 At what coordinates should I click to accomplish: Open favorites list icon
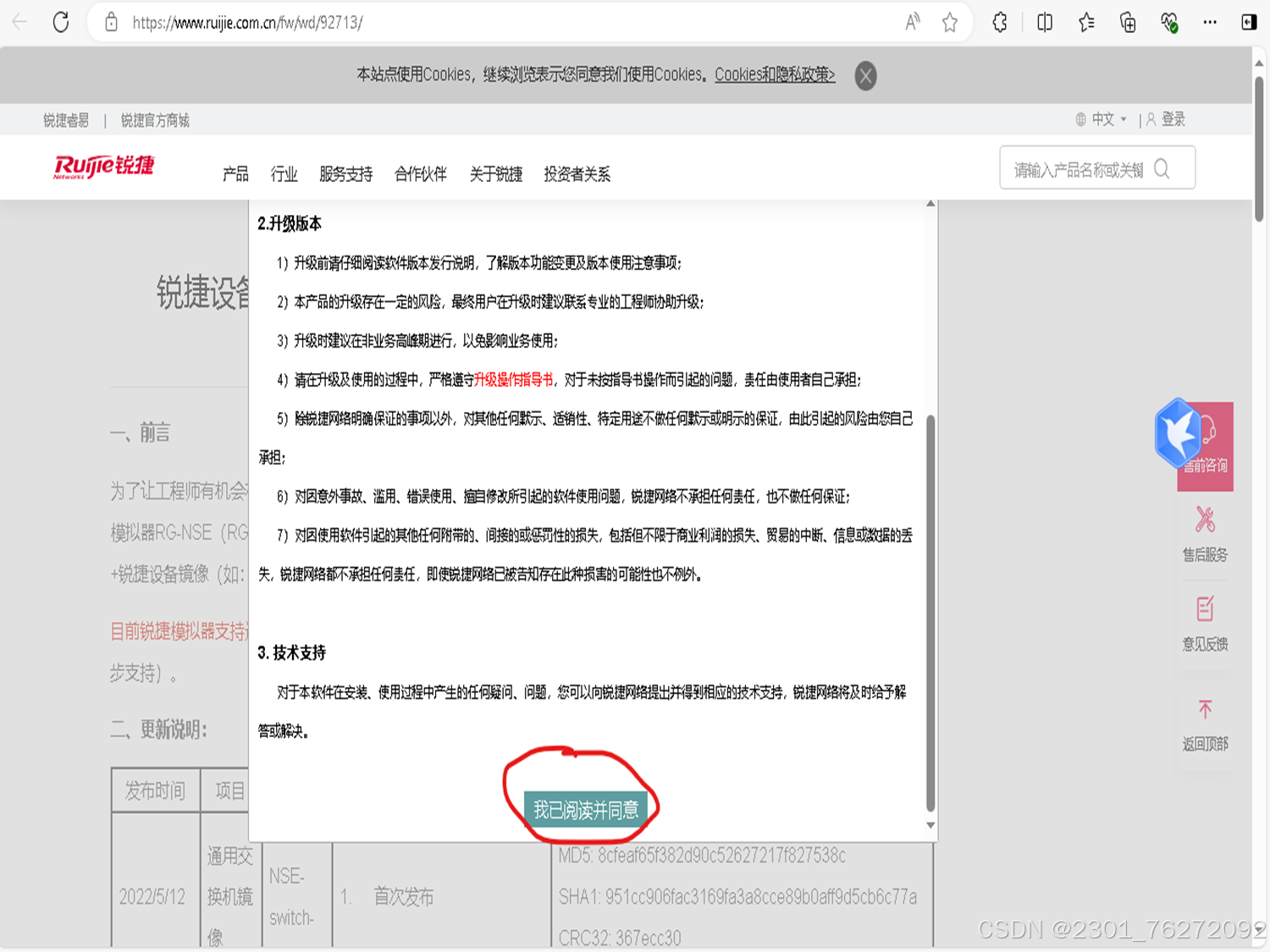[1086, 23]
